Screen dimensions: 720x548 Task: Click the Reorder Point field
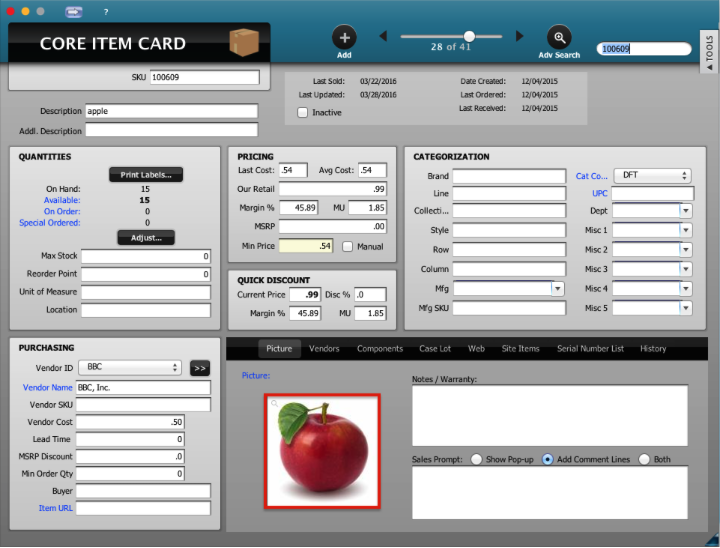coord(146,274)
